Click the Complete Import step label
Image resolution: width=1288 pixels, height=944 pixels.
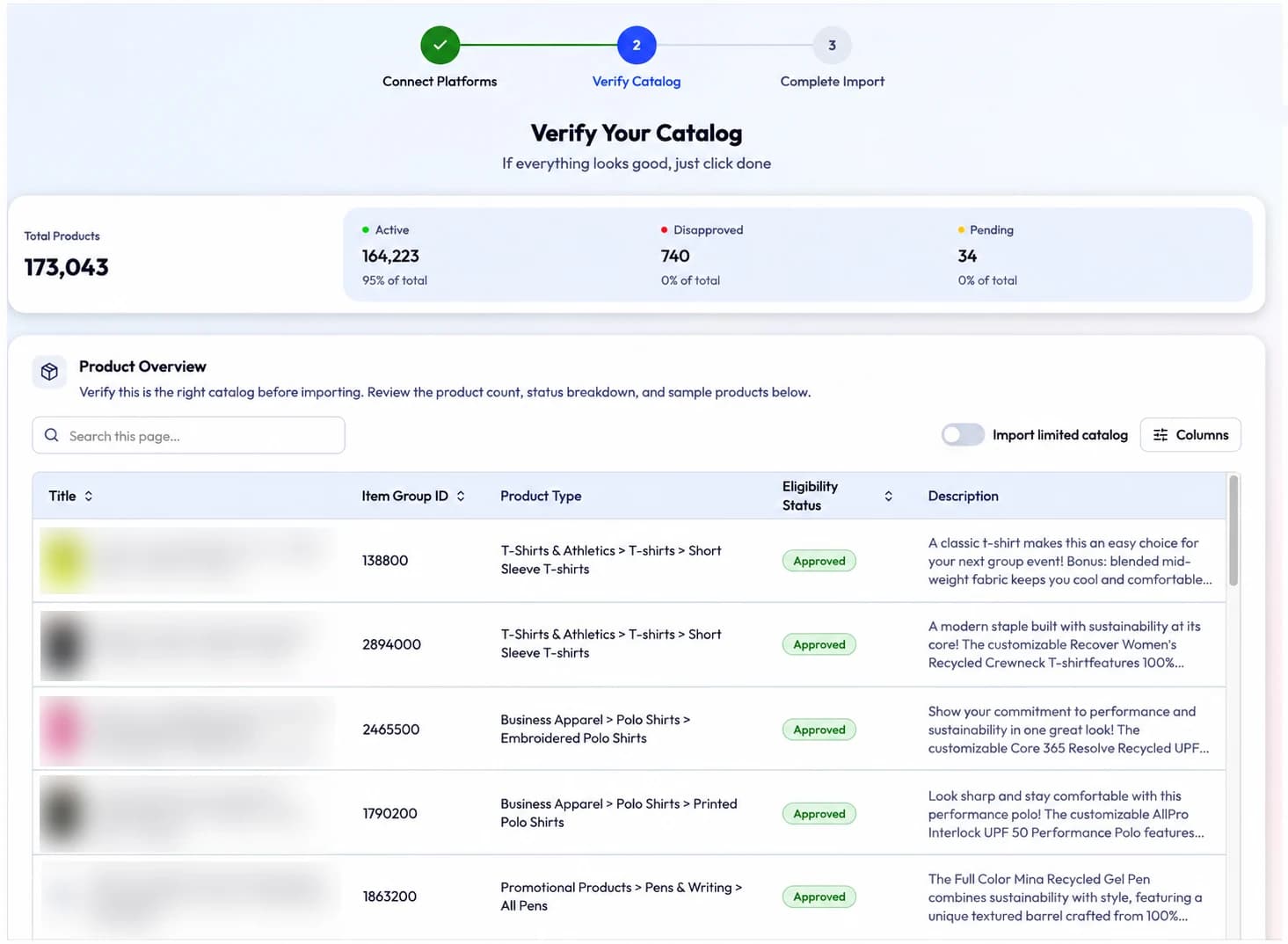tap(833, 81)
